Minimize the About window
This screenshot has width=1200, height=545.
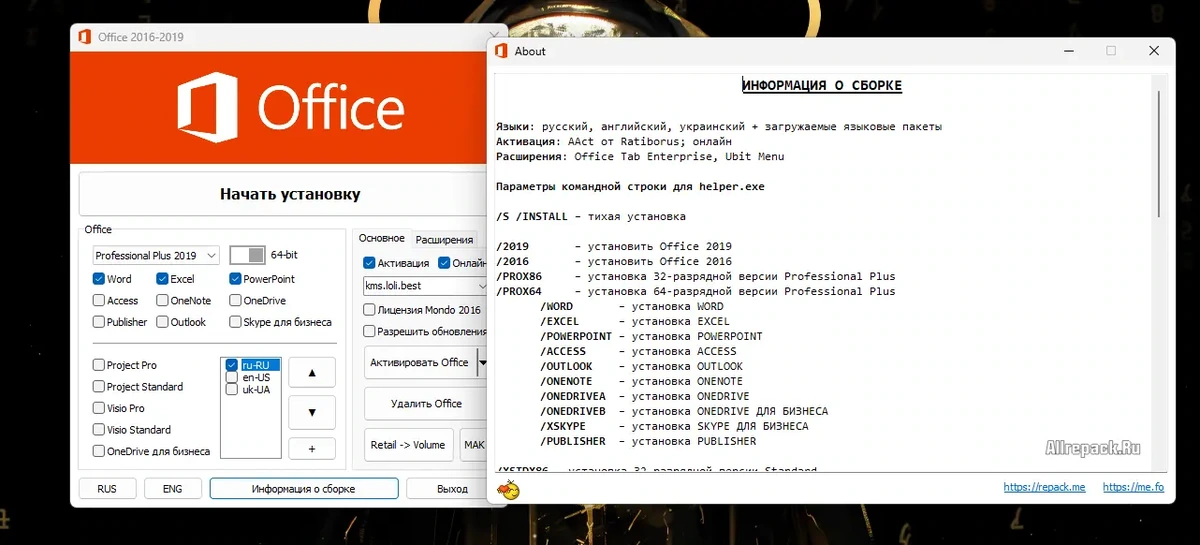1067,51
